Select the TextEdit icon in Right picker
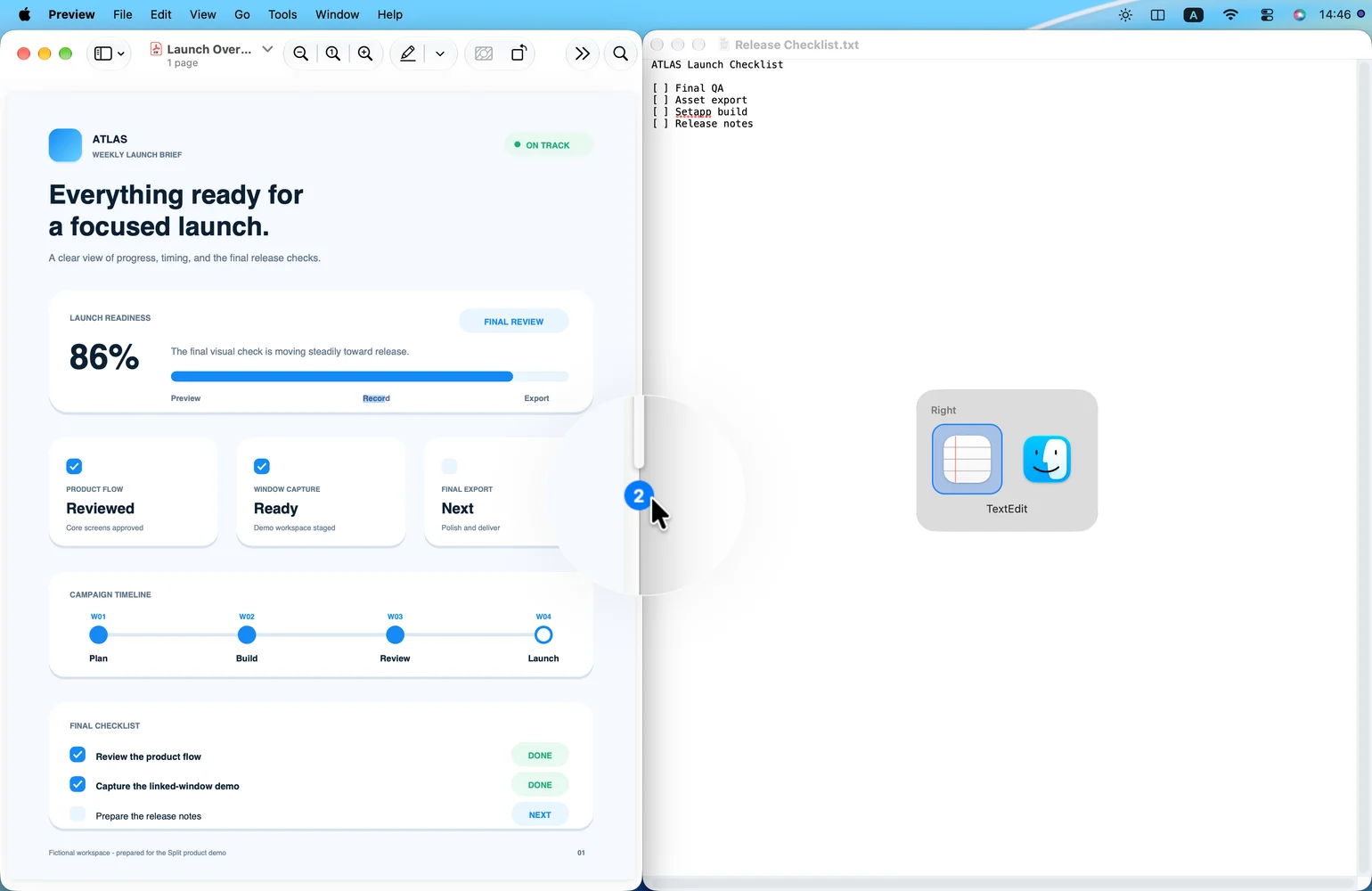Screen dimensions: 1372x891 [967, 459]
